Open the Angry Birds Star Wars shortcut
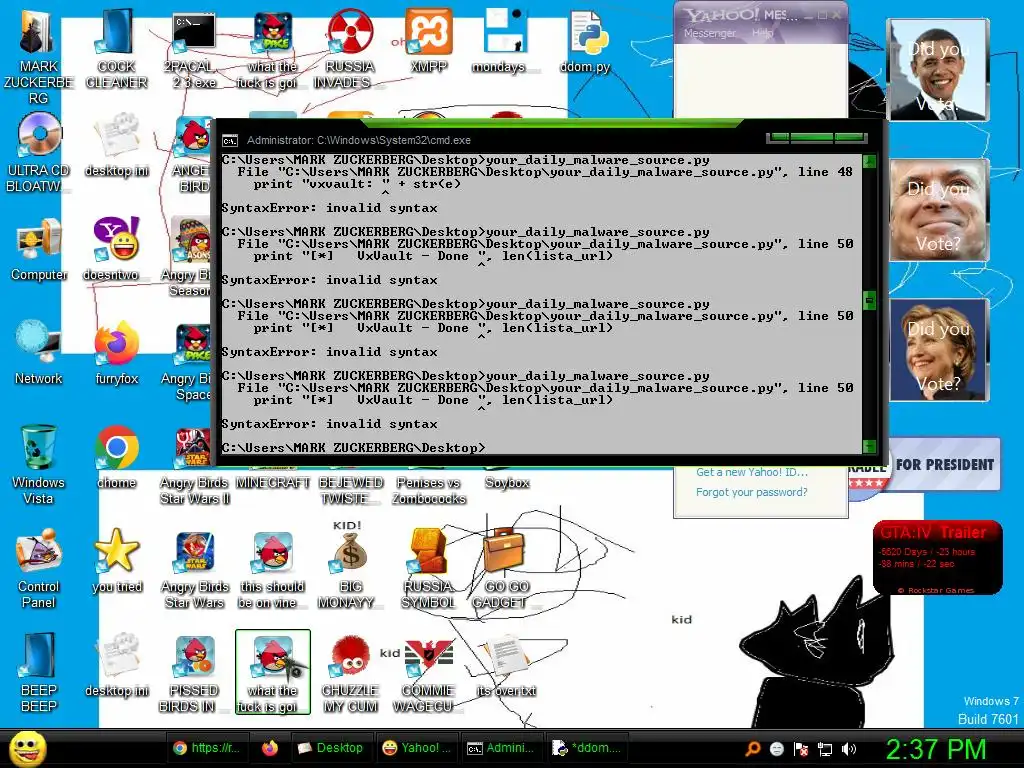The height and width of the screenshot is (768, 1024). (x=195, y=552)
